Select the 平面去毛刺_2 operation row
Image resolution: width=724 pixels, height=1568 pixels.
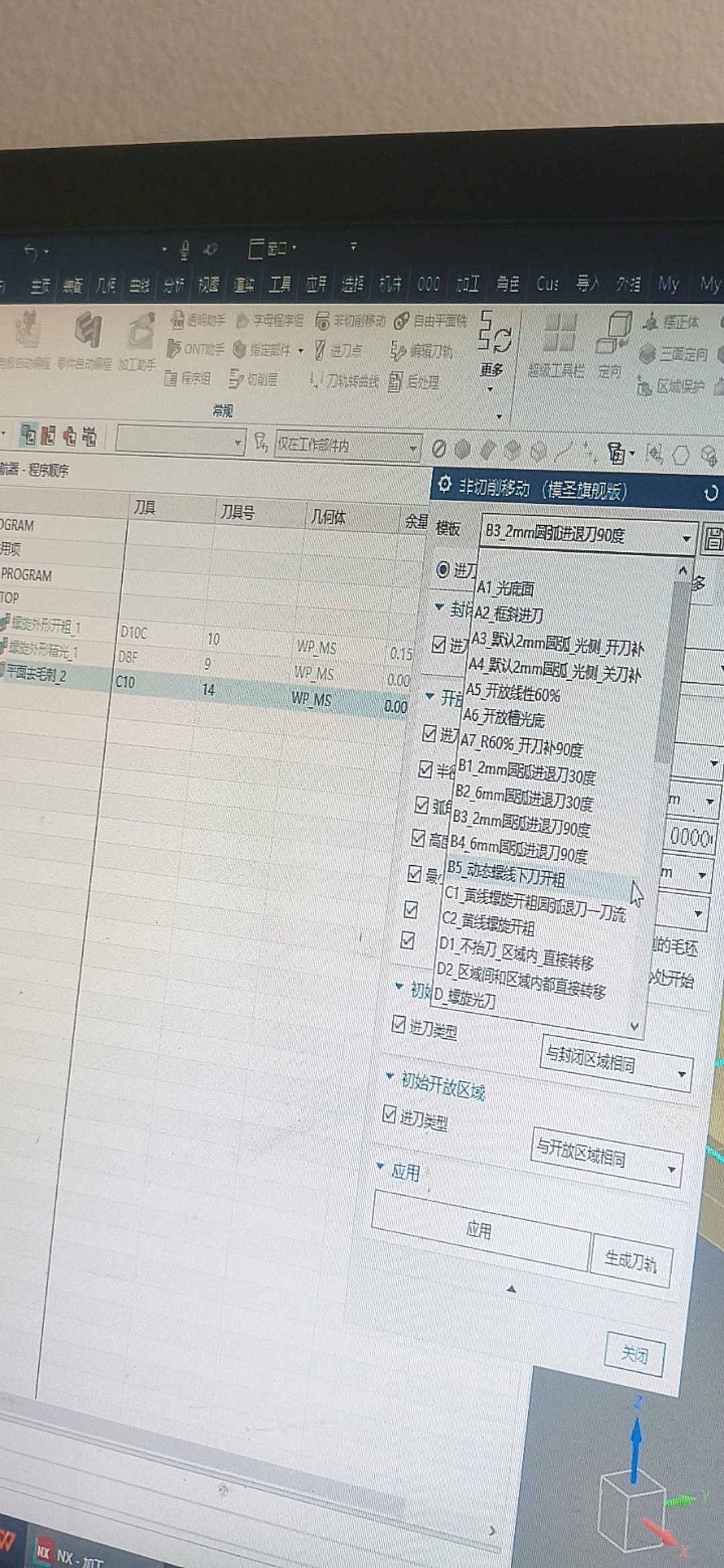(x=201, y=687)
